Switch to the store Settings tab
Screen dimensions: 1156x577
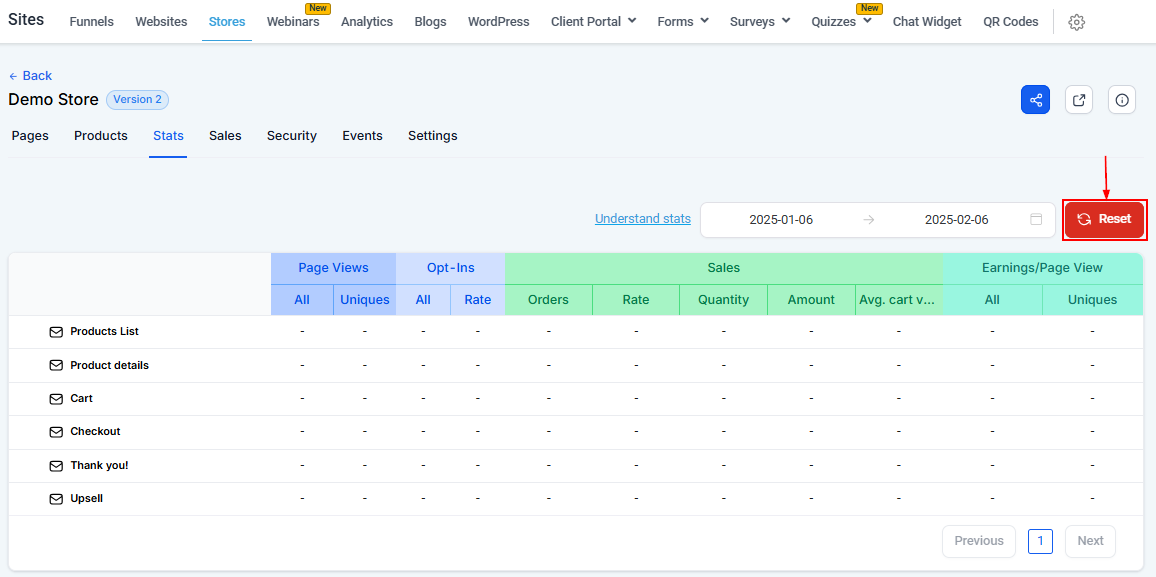(433, 136)
